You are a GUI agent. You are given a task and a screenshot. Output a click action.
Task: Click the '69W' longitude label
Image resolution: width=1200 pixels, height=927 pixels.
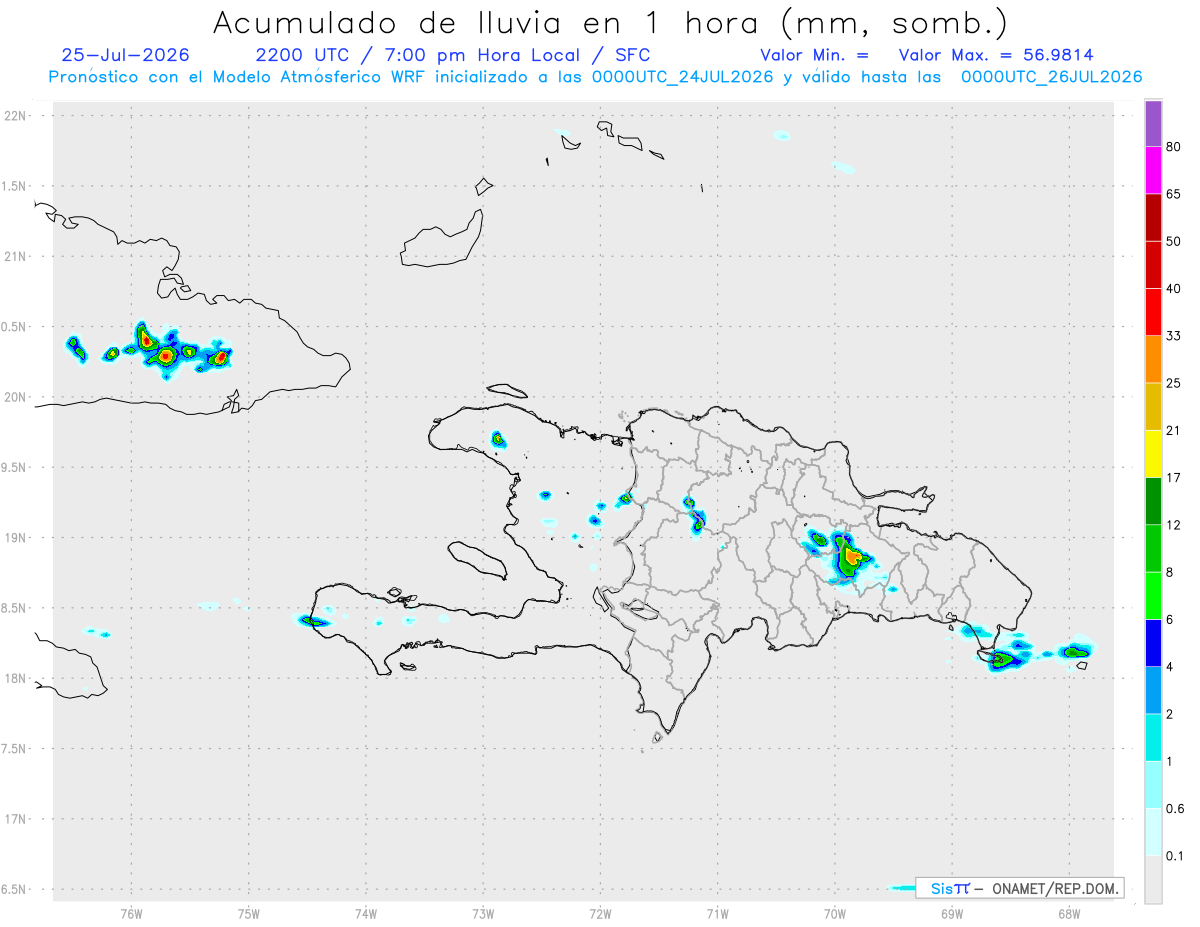951,914
